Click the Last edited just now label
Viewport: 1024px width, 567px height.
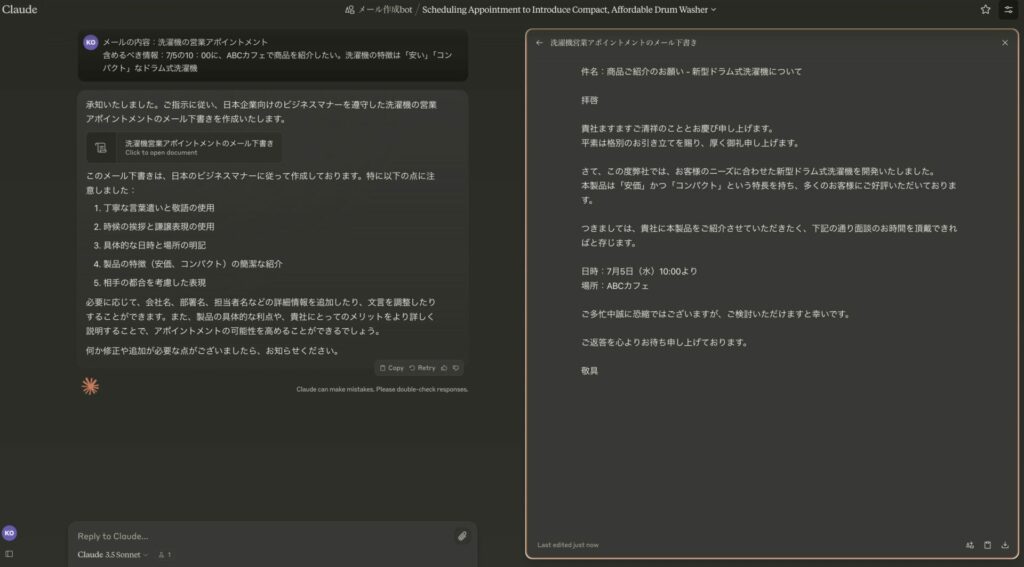568,545
